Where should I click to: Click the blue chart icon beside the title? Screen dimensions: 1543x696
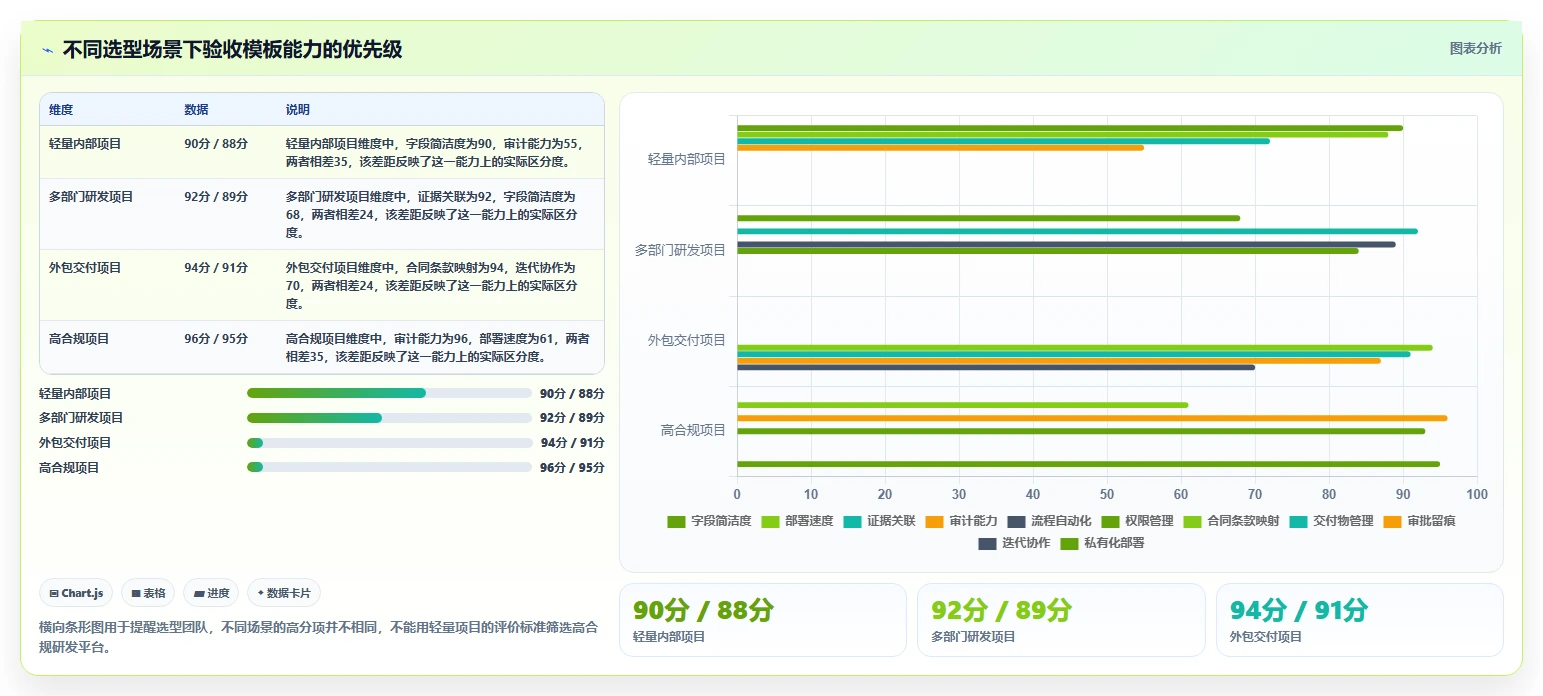click(48, 49)
